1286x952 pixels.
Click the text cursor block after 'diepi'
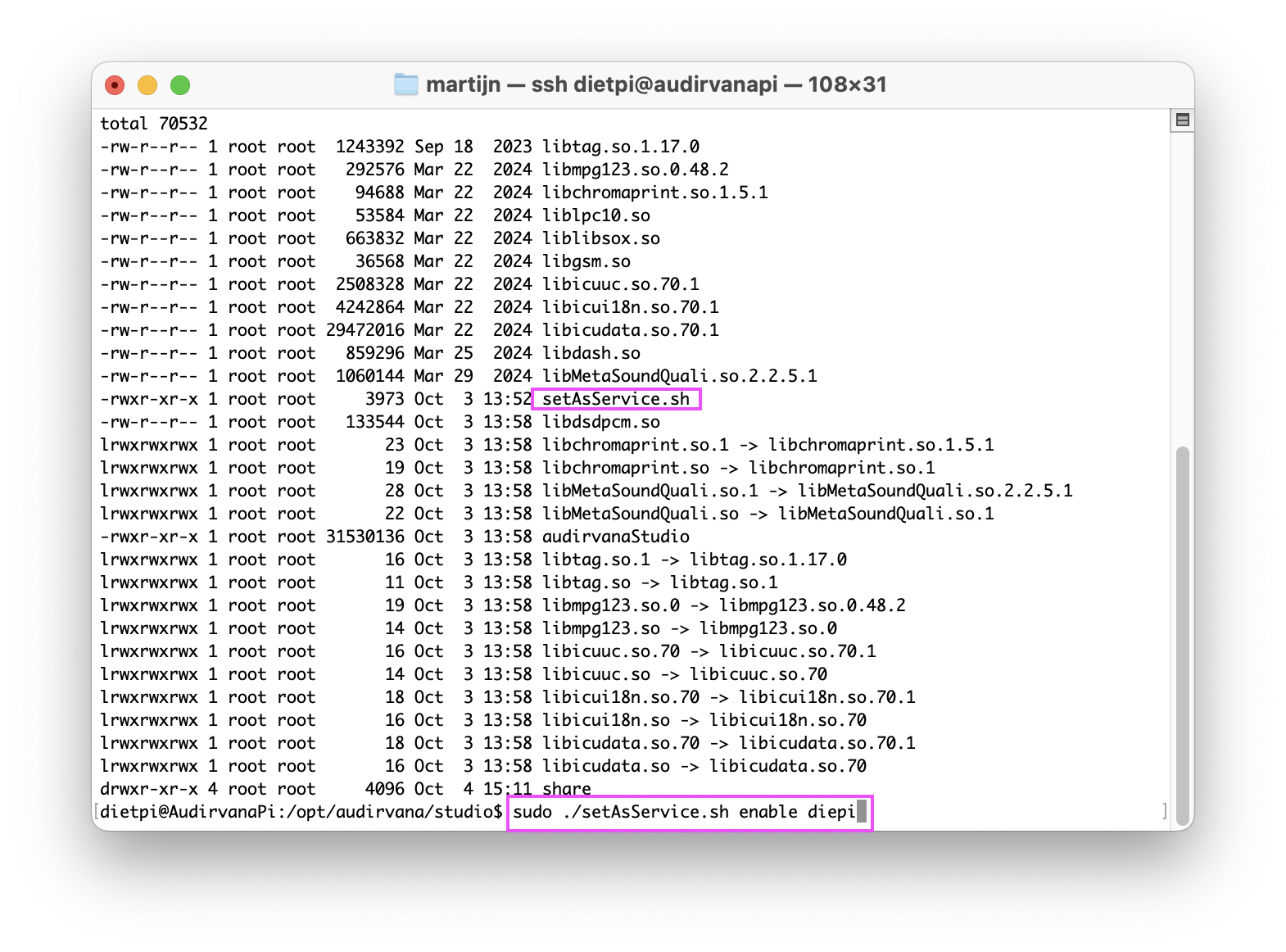tap(862, 812)
